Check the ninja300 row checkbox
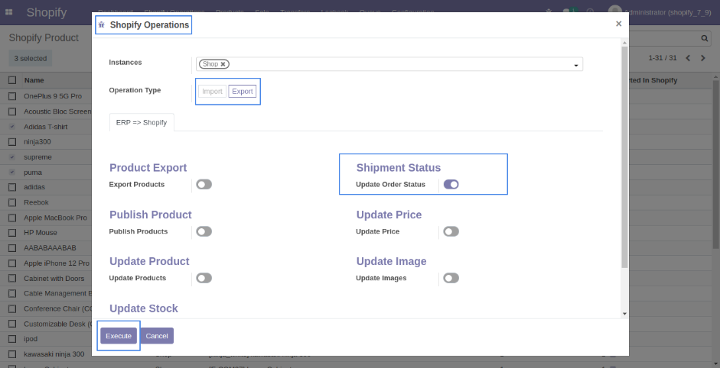 12,142
